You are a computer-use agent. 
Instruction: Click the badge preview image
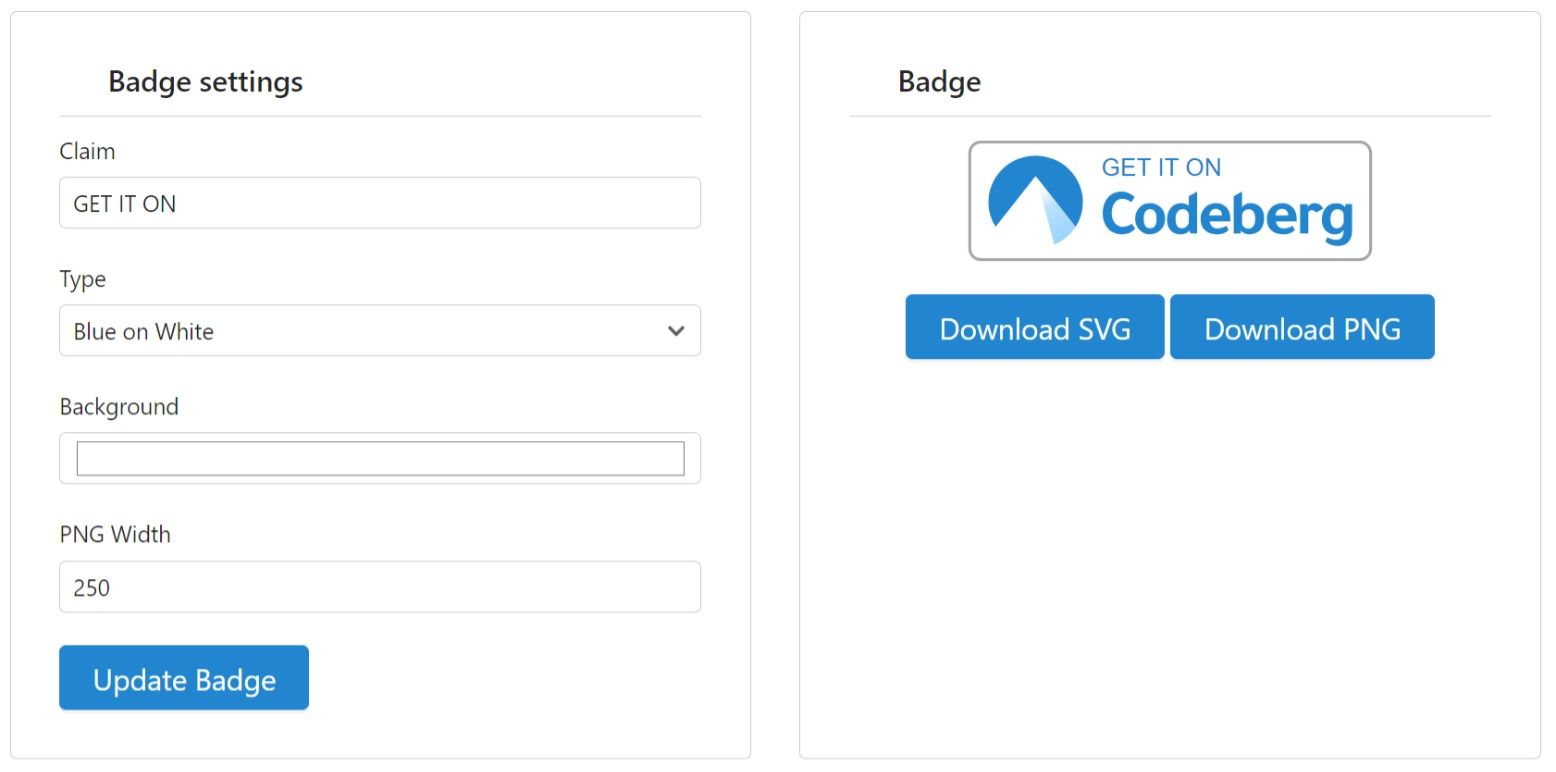coord(1168,199)
